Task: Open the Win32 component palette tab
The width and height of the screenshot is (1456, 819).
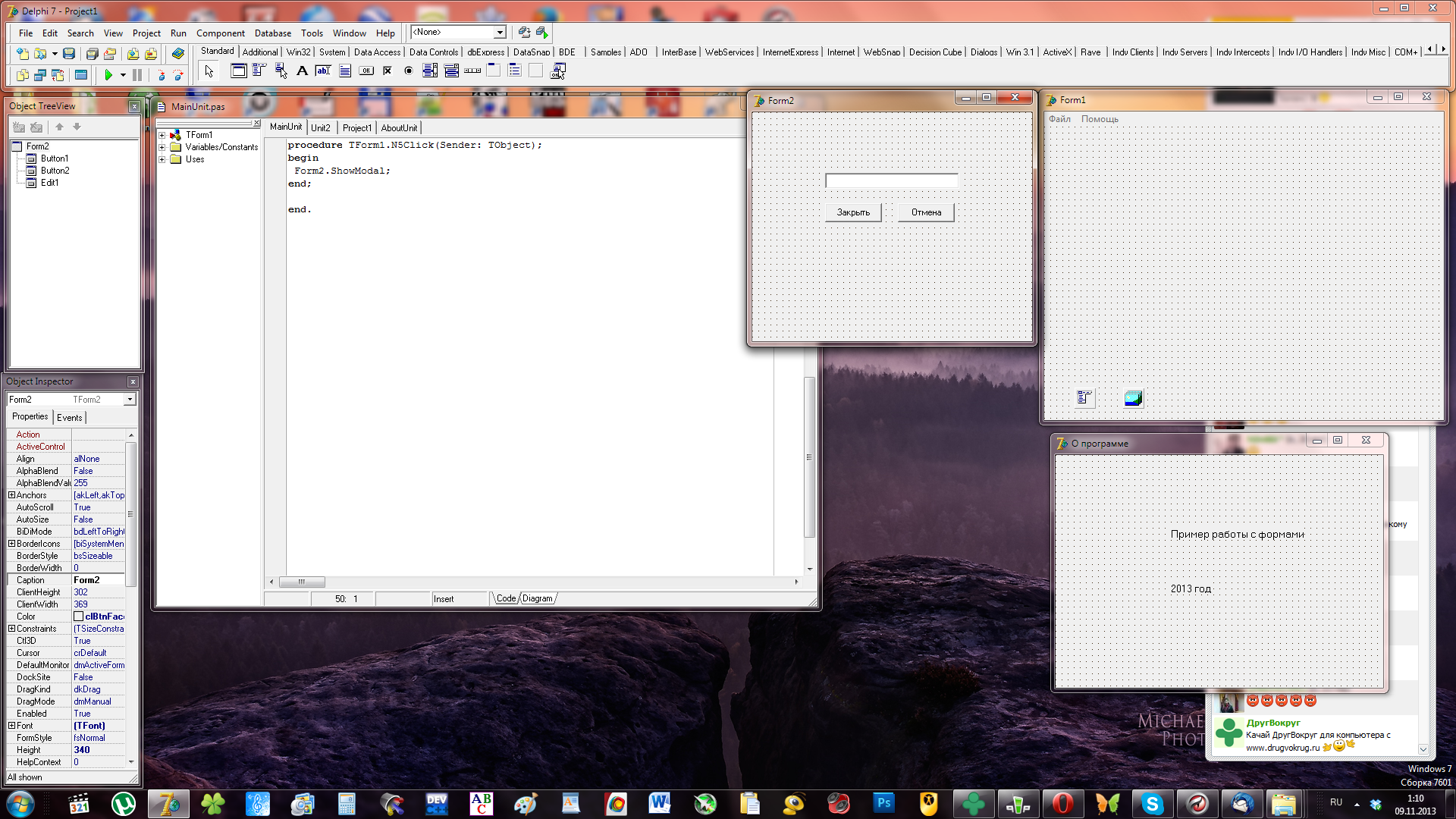Action: pyautogui.click(x=298, y=52)
